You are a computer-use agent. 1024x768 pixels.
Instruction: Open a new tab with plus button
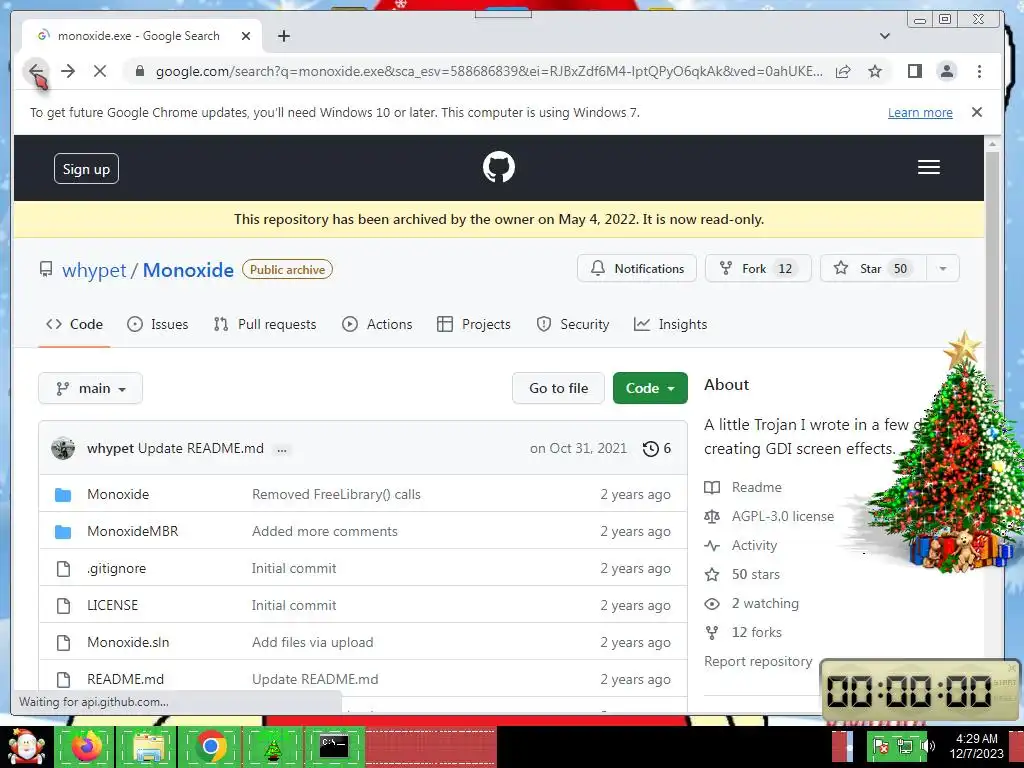[283, 36]
